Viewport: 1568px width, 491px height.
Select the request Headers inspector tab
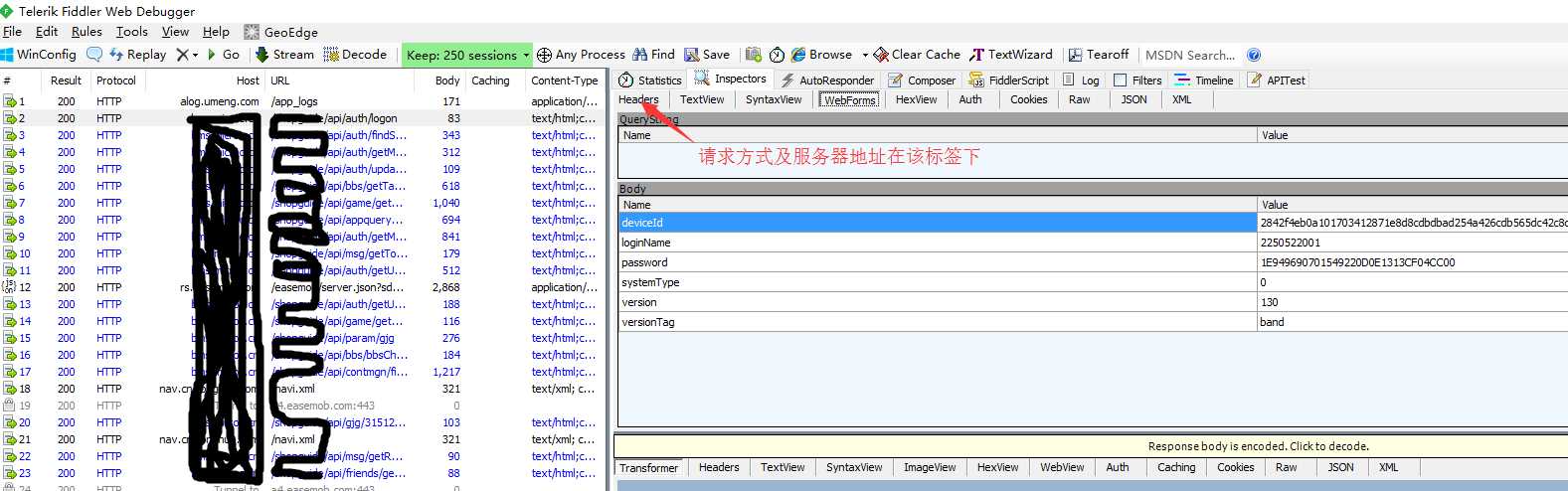638,99
